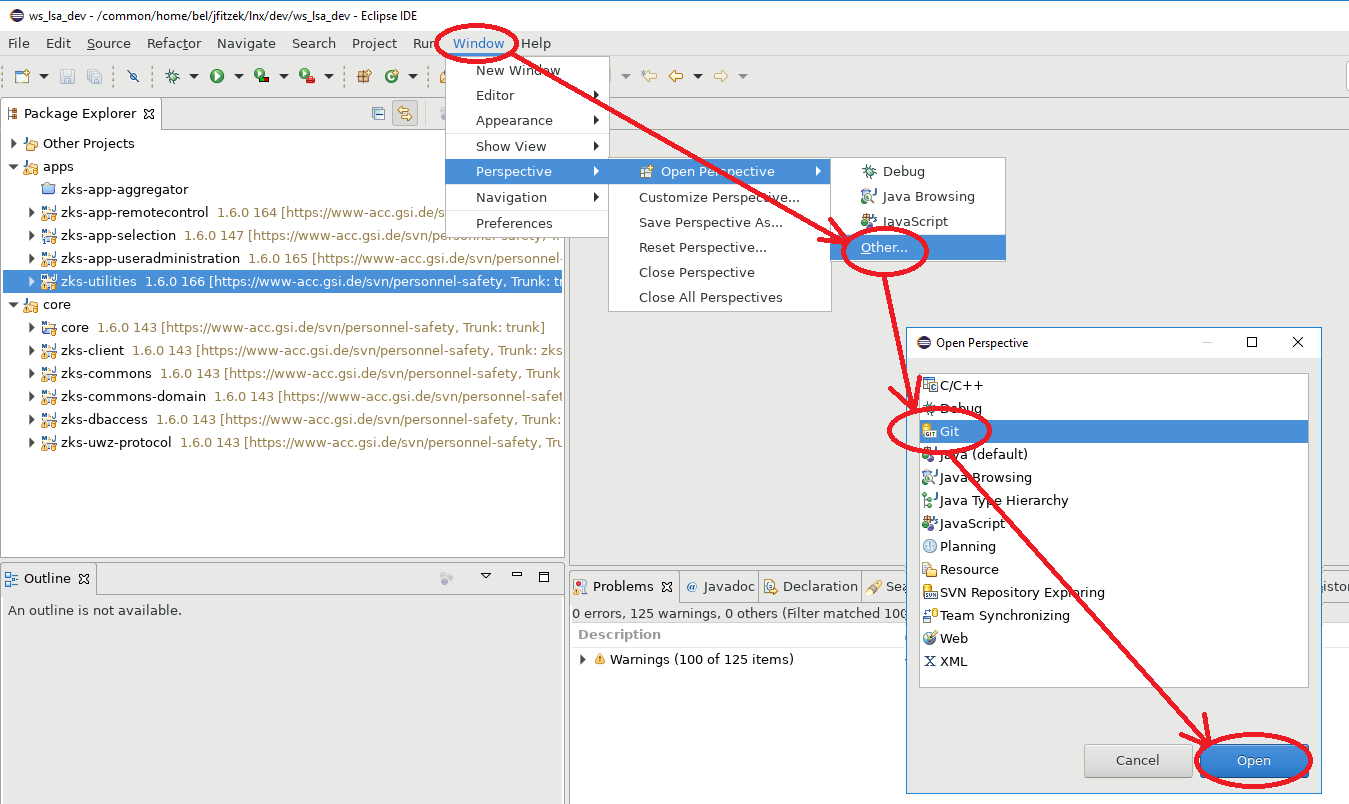
Task: Select Git in the Open Perspective list
Action: click(1113, 432)
